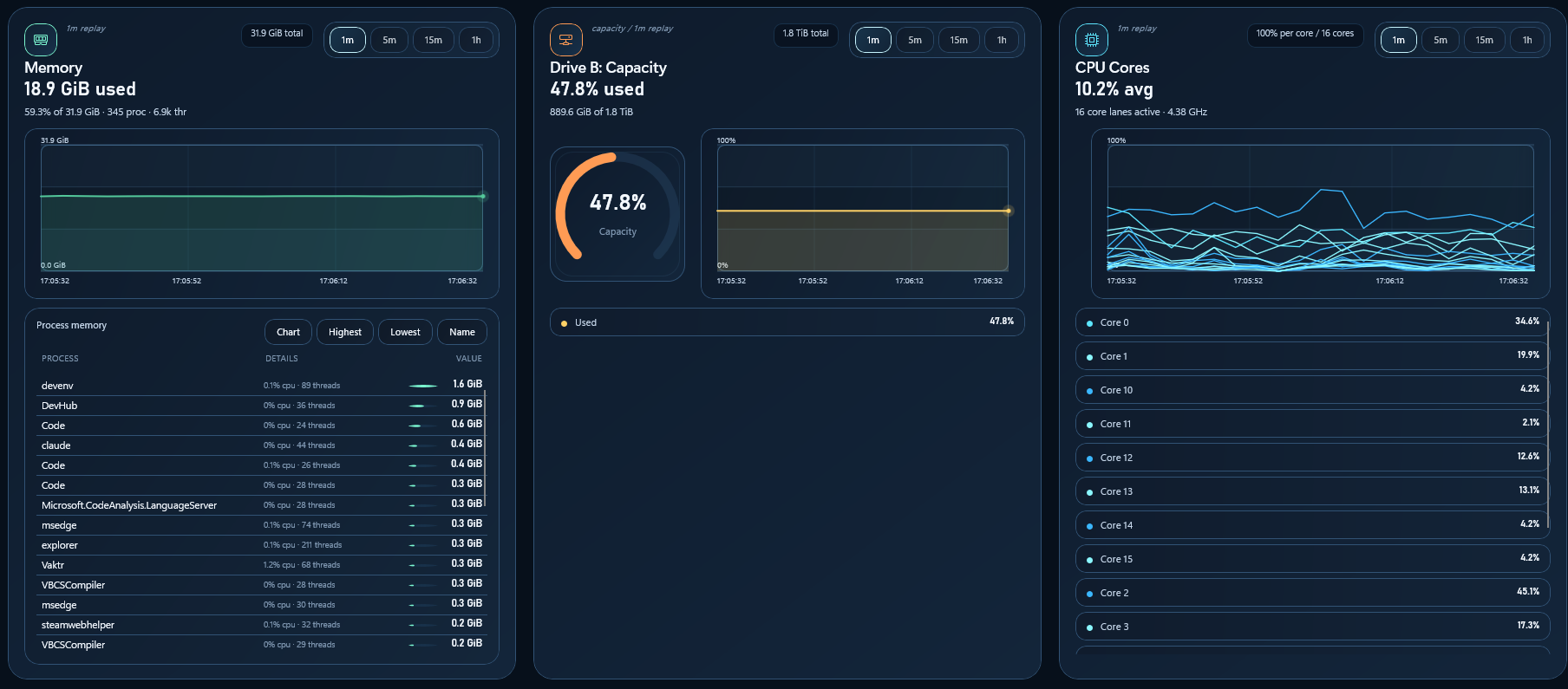Select 1h range in Memory panel
The height and width of the screenshot is (689, 1568).
pos(476,40)
